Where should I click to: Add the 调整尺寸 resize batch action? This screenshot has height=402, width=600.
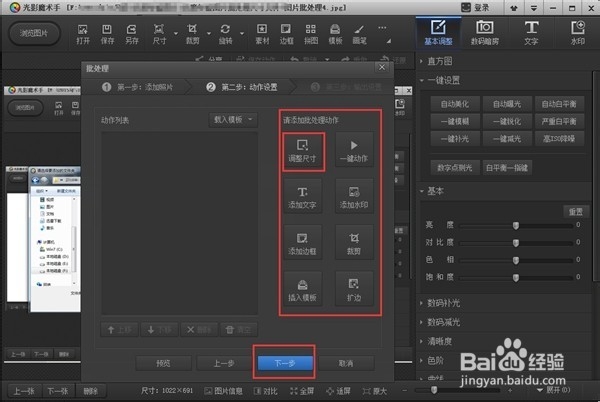coord(303,151)
